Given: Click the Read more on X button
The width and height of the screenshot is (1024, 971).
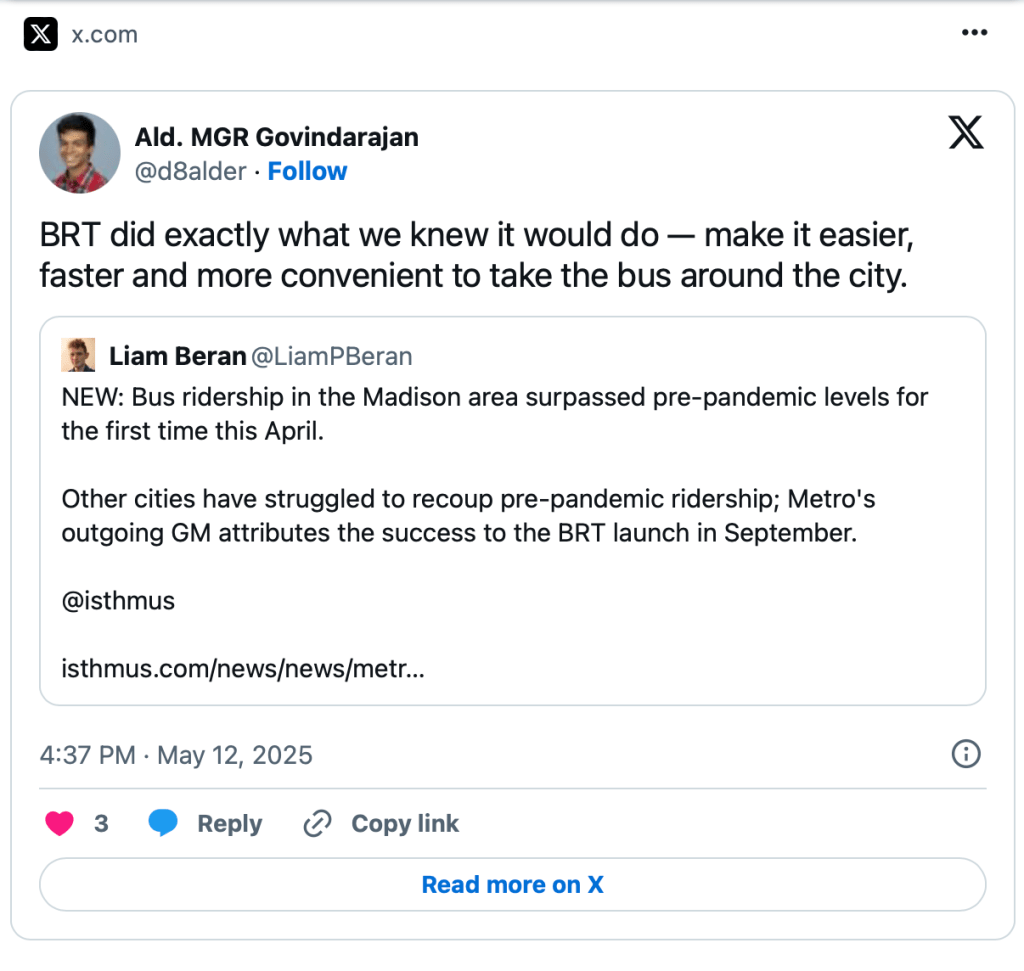Looking at the screenshot, I should (x=512, y=885).
